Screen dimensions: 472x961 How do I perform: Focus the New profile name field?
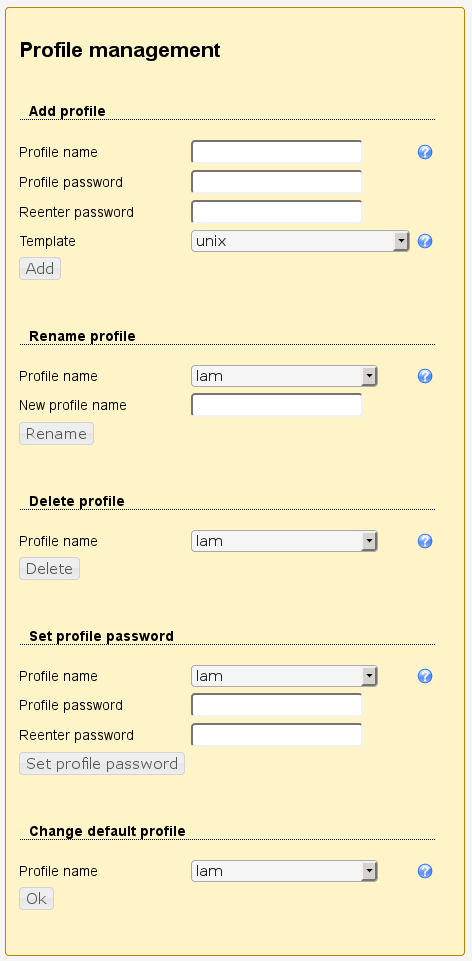pos(276,405)
